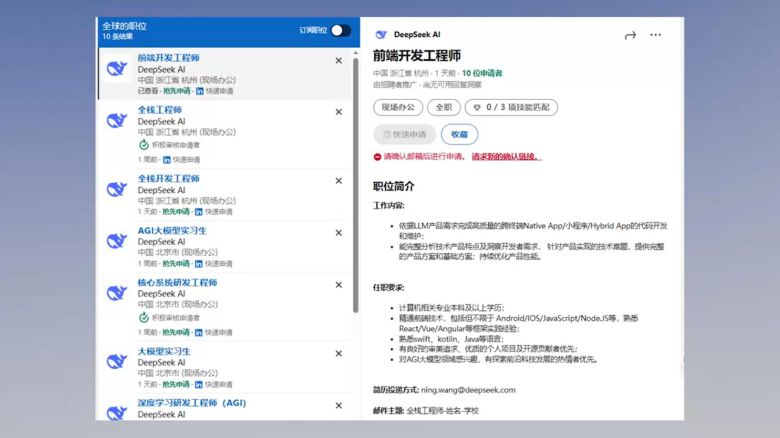
Task: Click the 请求新的确认链接 link
Action: click(506, 157)
